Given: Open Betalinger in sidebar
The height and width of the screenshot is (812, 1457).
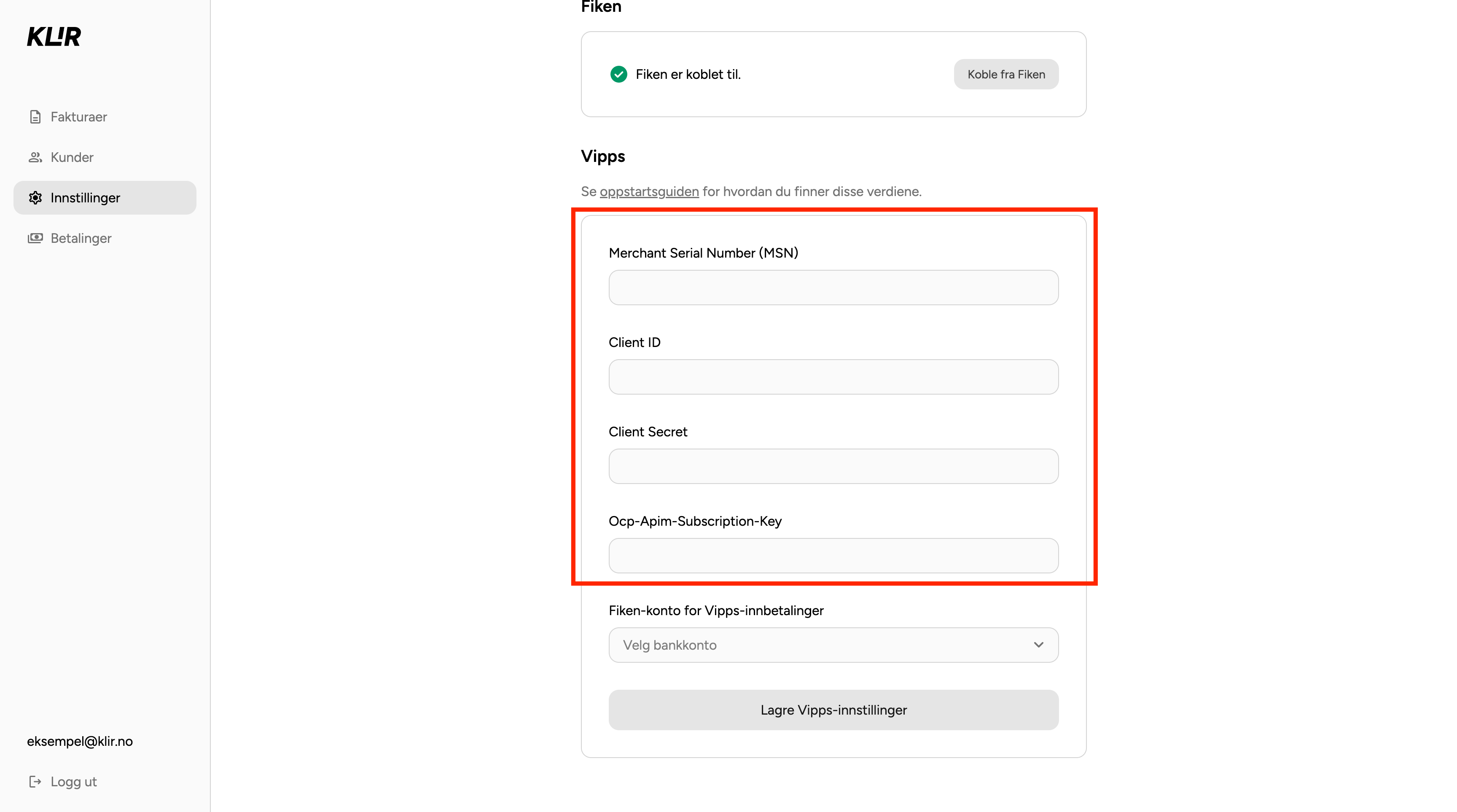Looking at the screenshot, I should [105, 238].
